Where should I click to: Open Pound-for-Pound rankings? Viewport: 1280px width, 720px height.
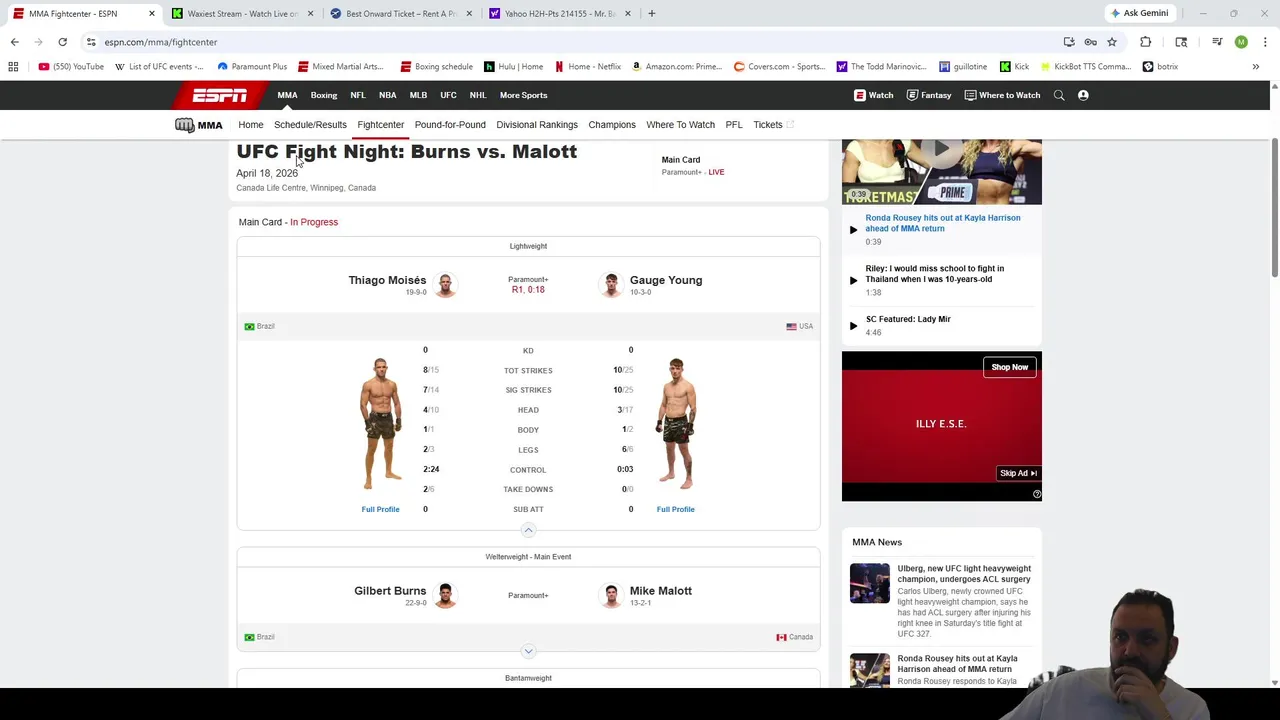450,125
